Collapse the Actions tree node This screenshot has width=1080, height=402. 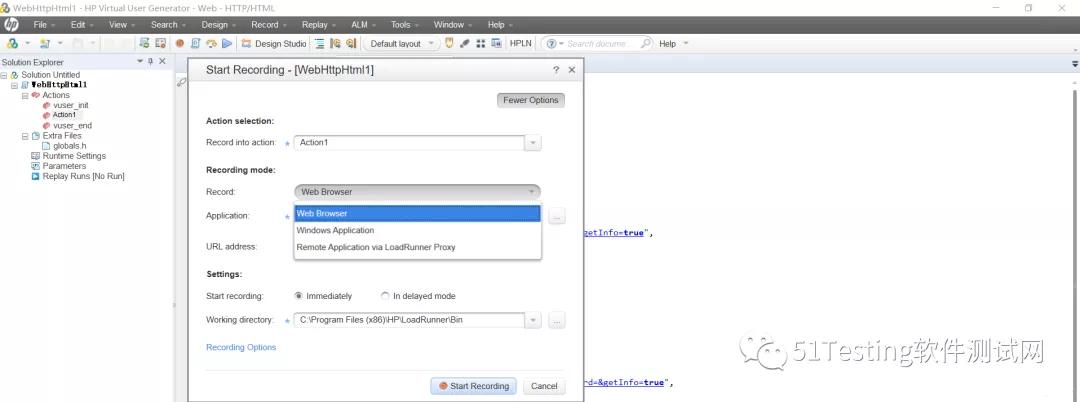click(25, 95)
